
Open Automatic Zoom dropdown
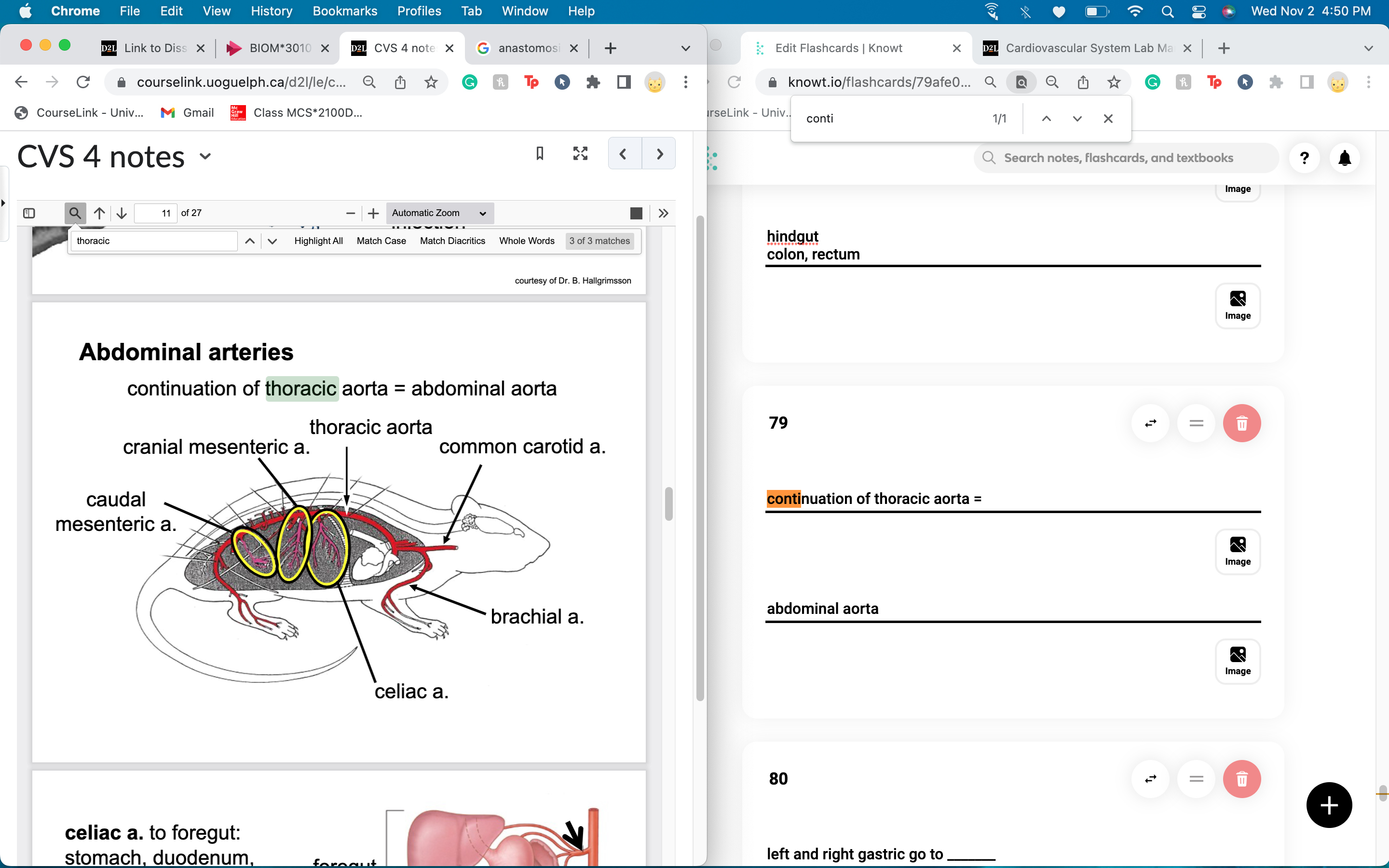point(440,213)
